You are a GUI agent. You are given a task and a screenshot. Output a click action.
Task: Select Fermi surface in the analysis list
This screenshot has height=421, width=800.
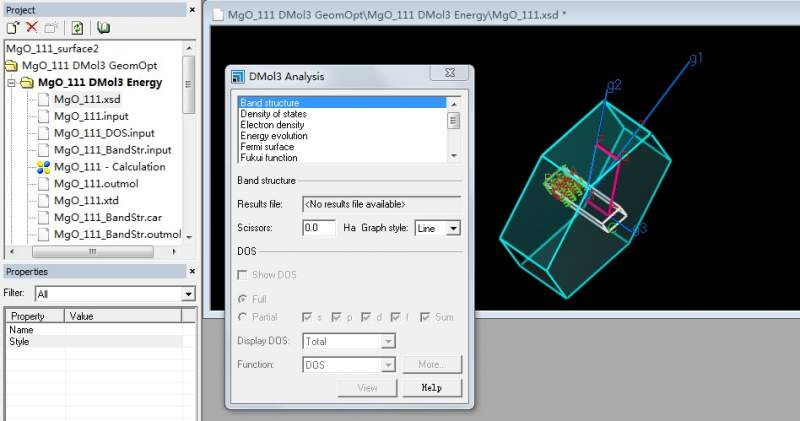pos(342,146)
